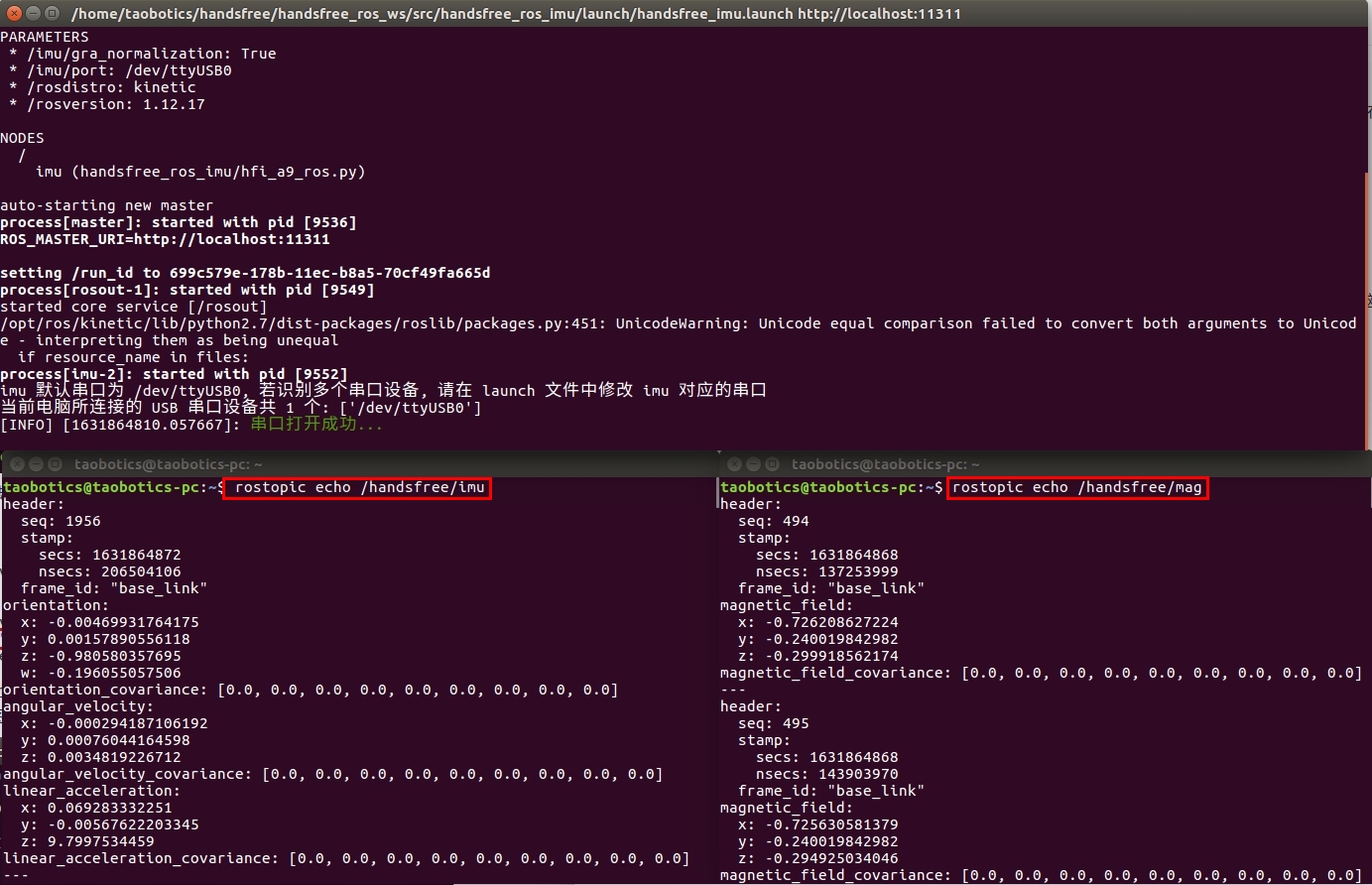The image size is (1372, 885).
Task: Click the 'rostopic echo /handsfree/mag' command
Action: click(1076, 487)
